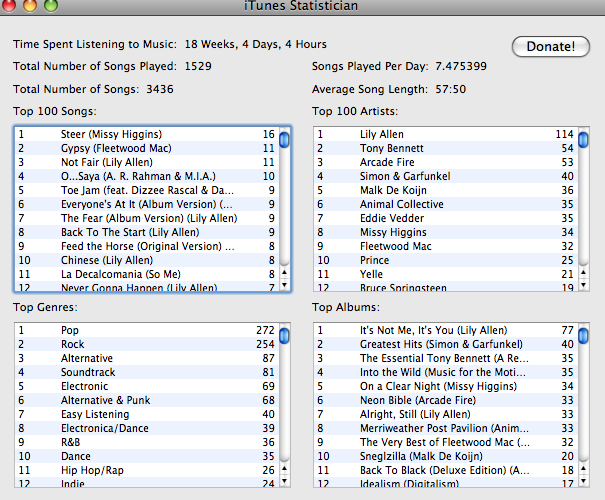Select artist Simon & Garfunkel
Screen dimensions: 605x500
click(446, 176)
